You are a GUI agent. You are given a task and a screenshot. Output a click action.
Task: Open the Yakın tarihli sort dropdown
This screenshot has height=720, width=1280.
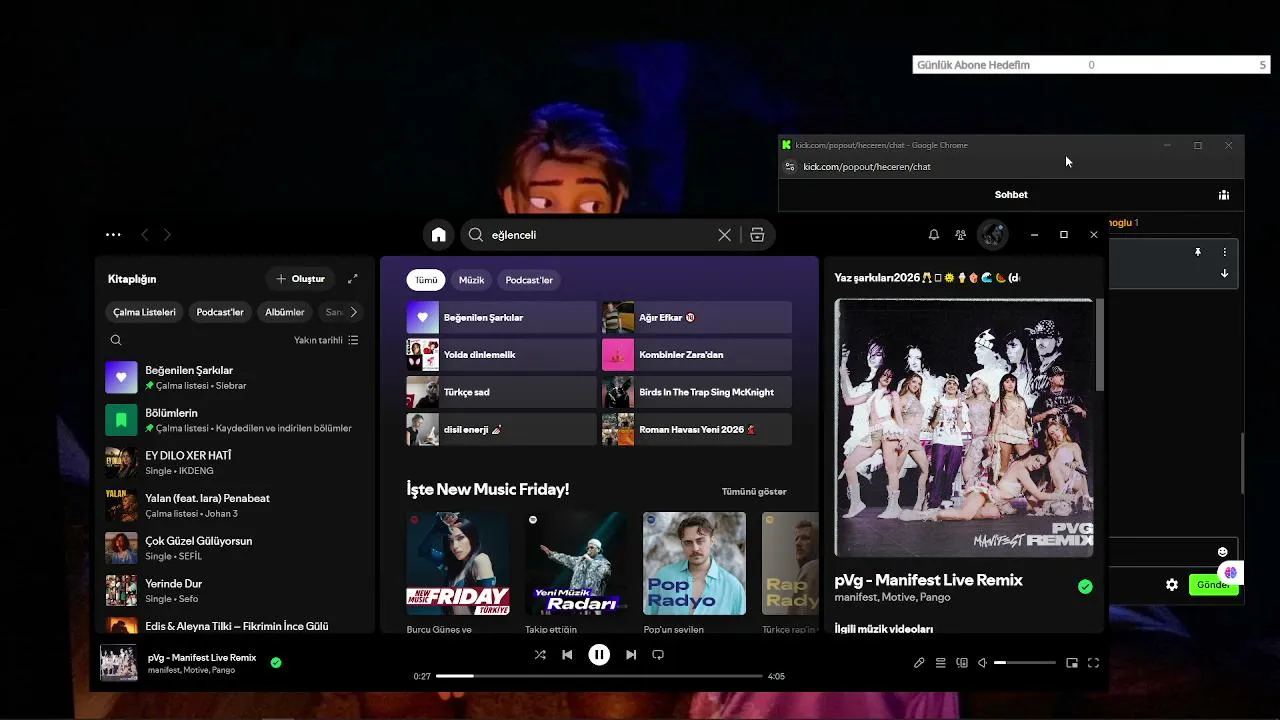click(x=326, y=340)
